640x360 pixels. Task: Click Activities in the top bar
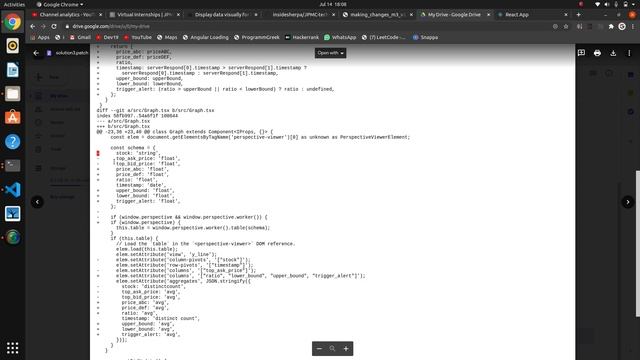(14, 4)
